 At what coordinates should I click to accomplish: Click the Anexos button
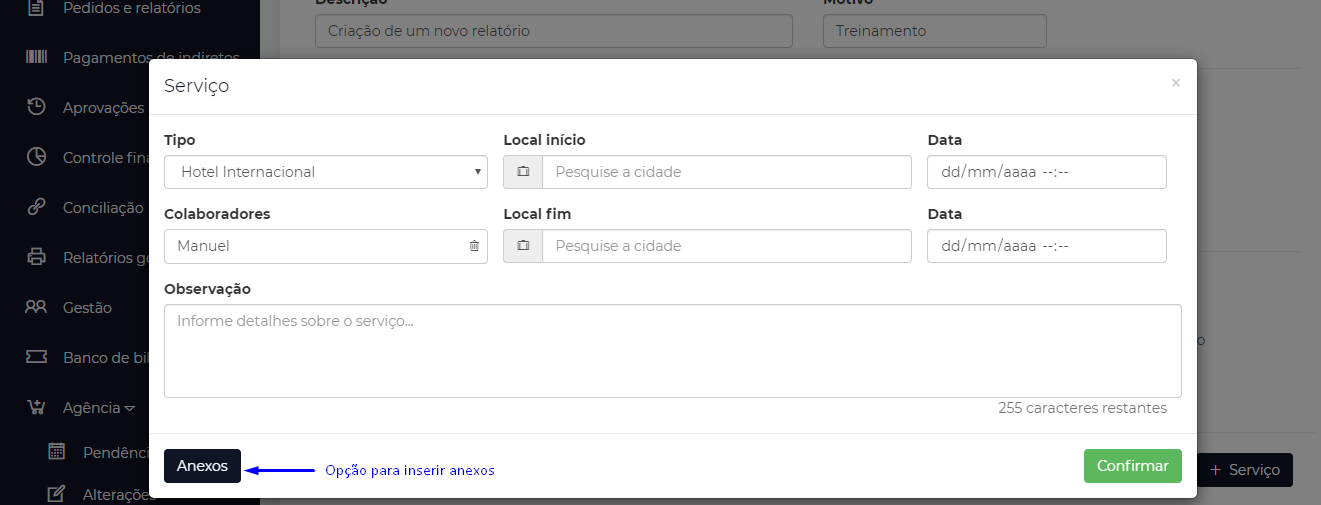pos(202,466)
